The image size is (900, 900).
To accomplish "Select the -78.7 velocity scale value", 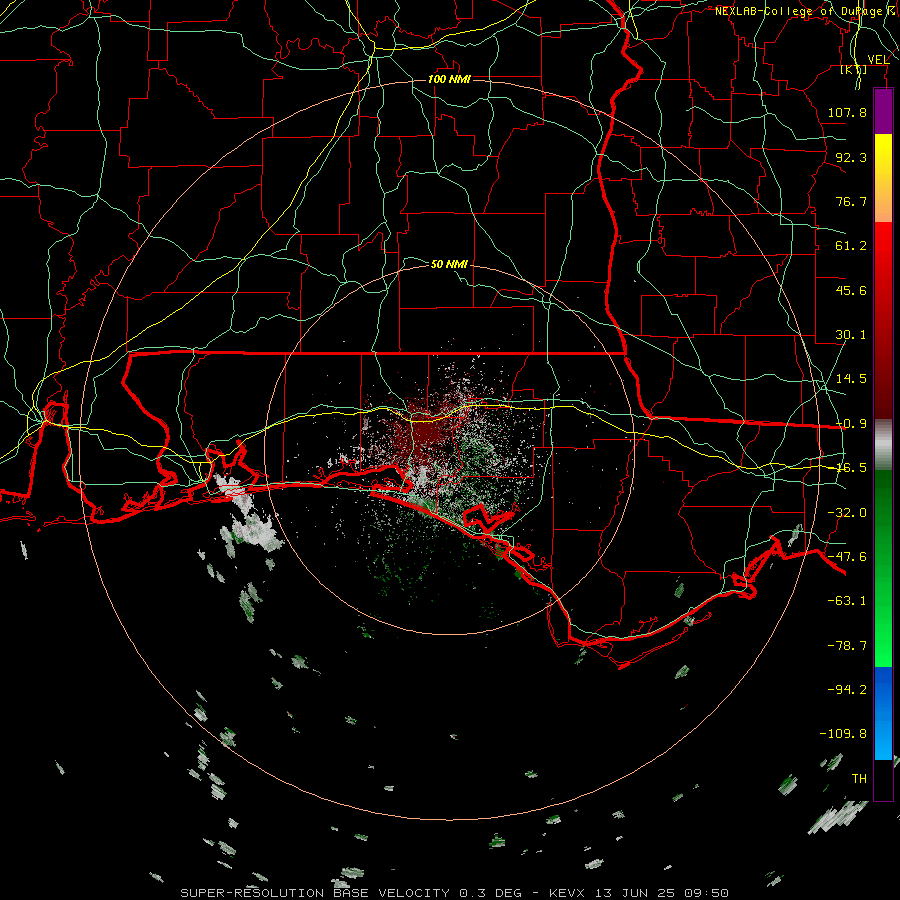I will click(x=847, y=646).
